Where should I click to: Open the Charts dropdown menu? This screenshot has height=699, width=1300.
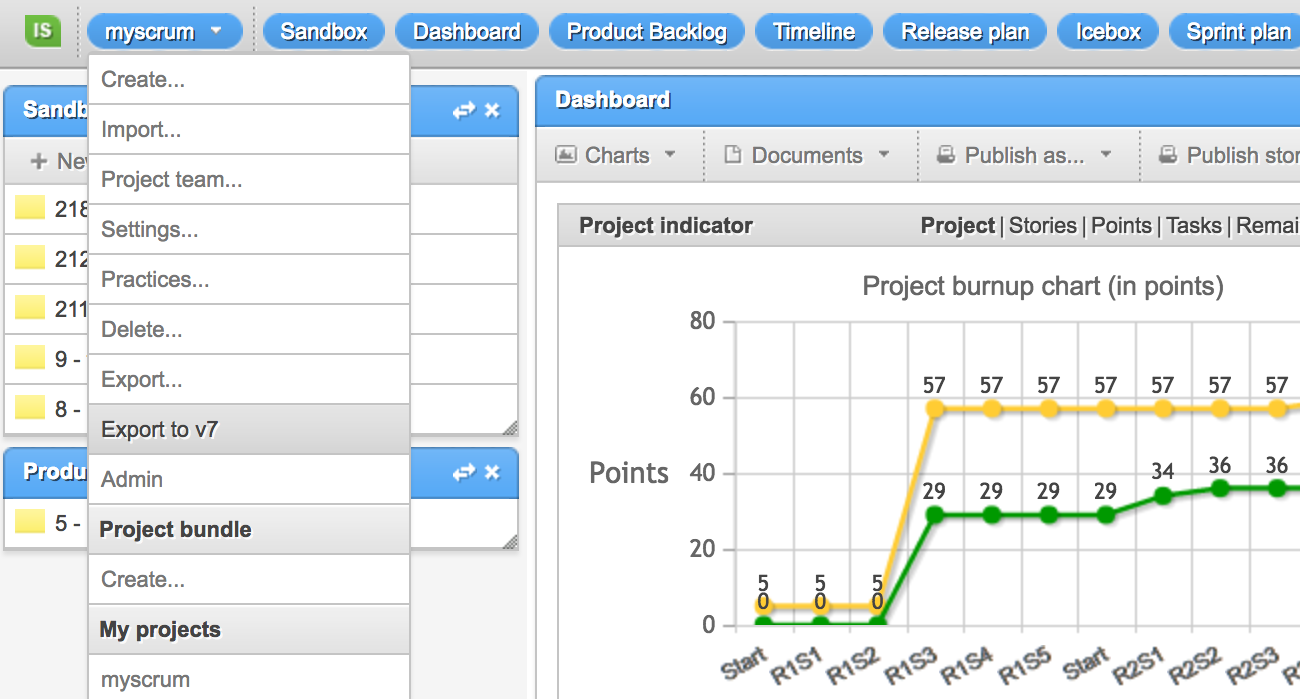pos(616,155)
